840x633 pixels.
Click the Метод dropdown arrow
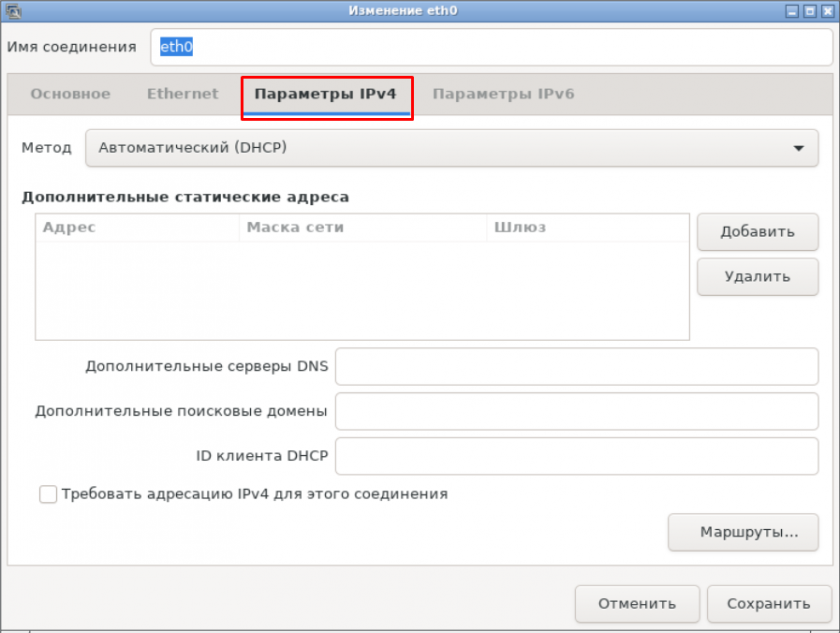(x=798, y=147)
